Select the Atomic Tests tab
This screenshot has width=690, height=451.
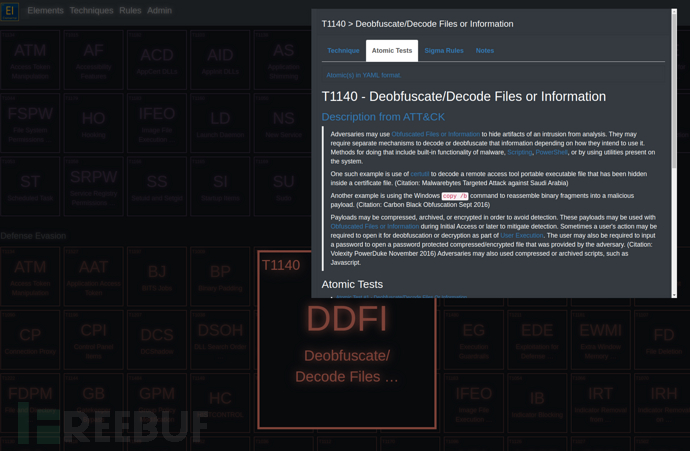[x=392, y=51]
